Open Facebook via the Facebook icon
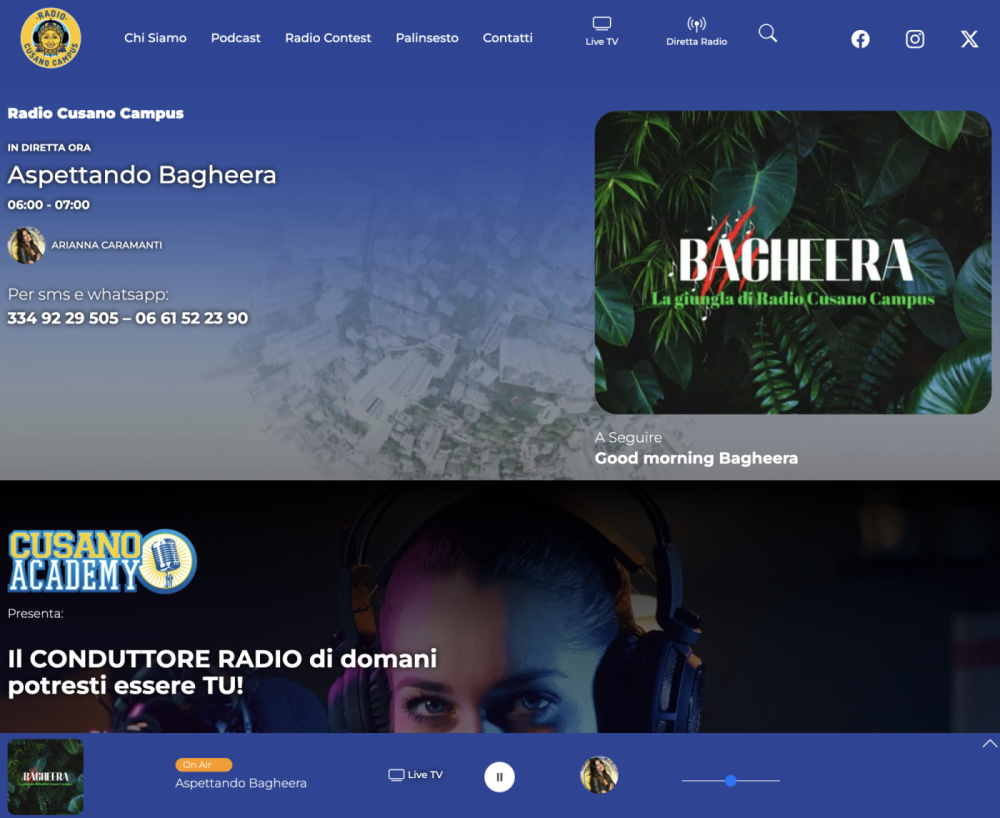Viewport: 1000px width, 818px height. 860,39
